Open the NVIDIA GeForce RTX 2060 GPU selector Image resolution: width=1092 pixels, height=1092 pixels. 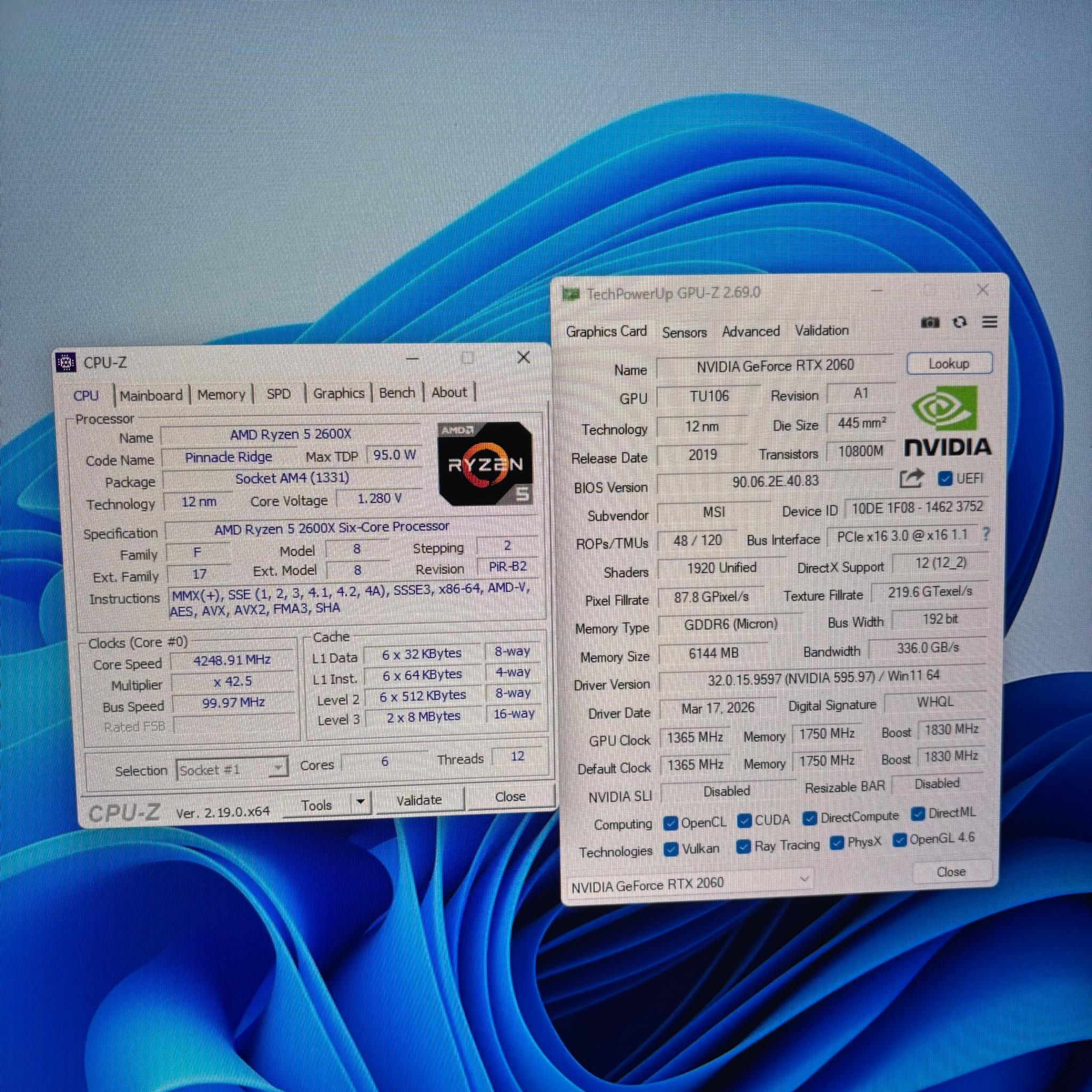click(x=689, y=884)
